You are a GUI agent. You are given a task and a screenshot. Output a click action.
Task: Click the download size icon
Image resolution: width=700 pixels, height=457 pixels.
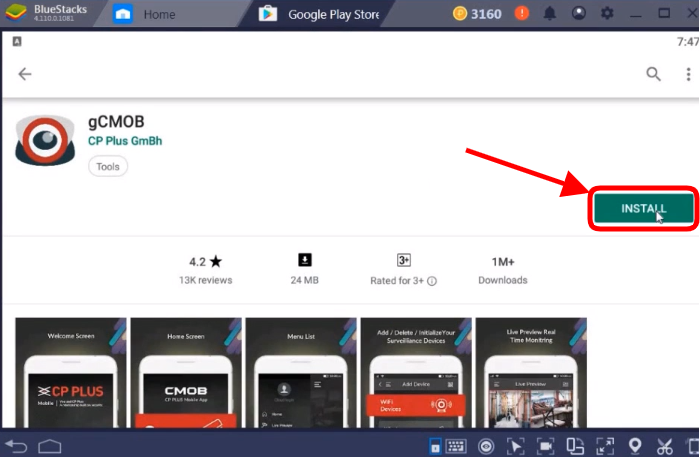click(305, 260)
